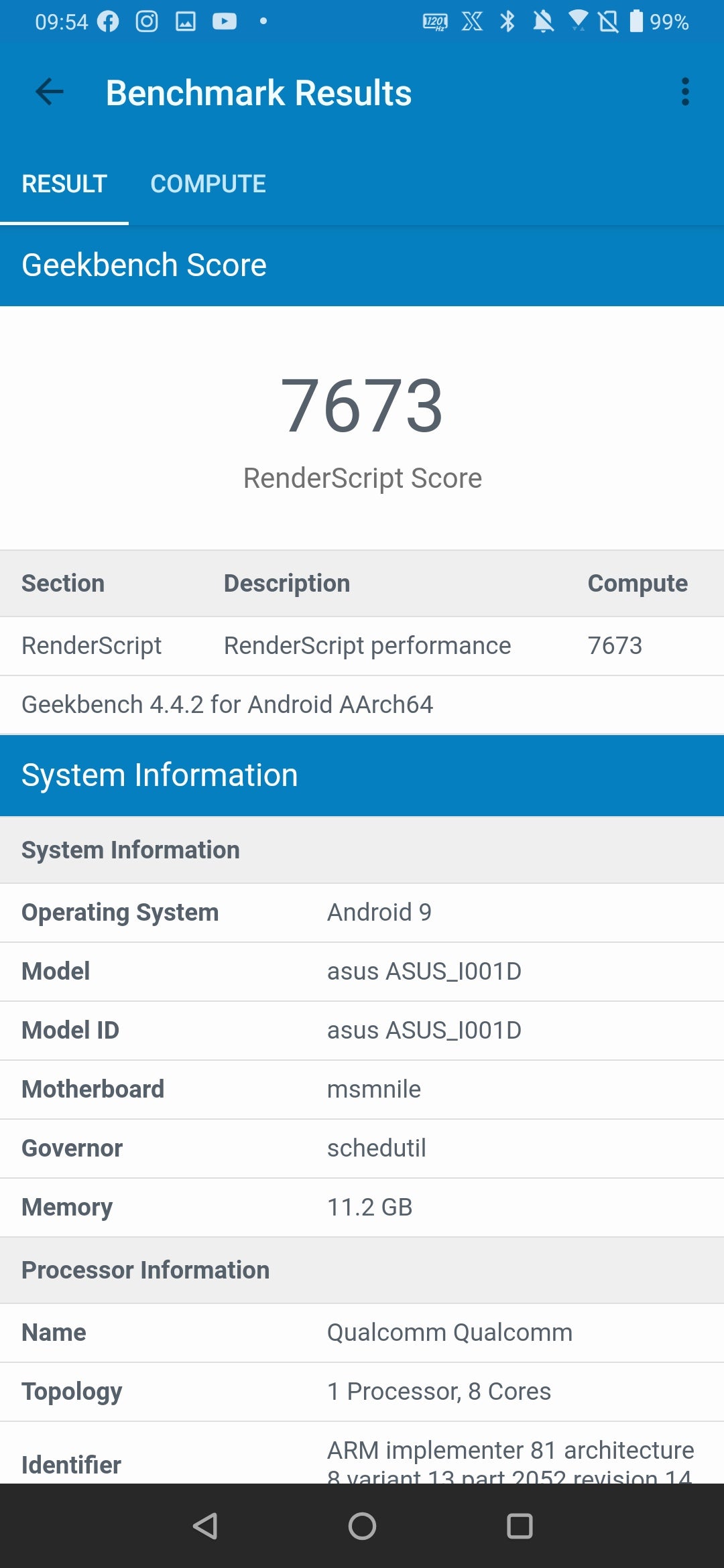724x1568 pixels.
Task: Tap the Description column header
Action: 287,583
